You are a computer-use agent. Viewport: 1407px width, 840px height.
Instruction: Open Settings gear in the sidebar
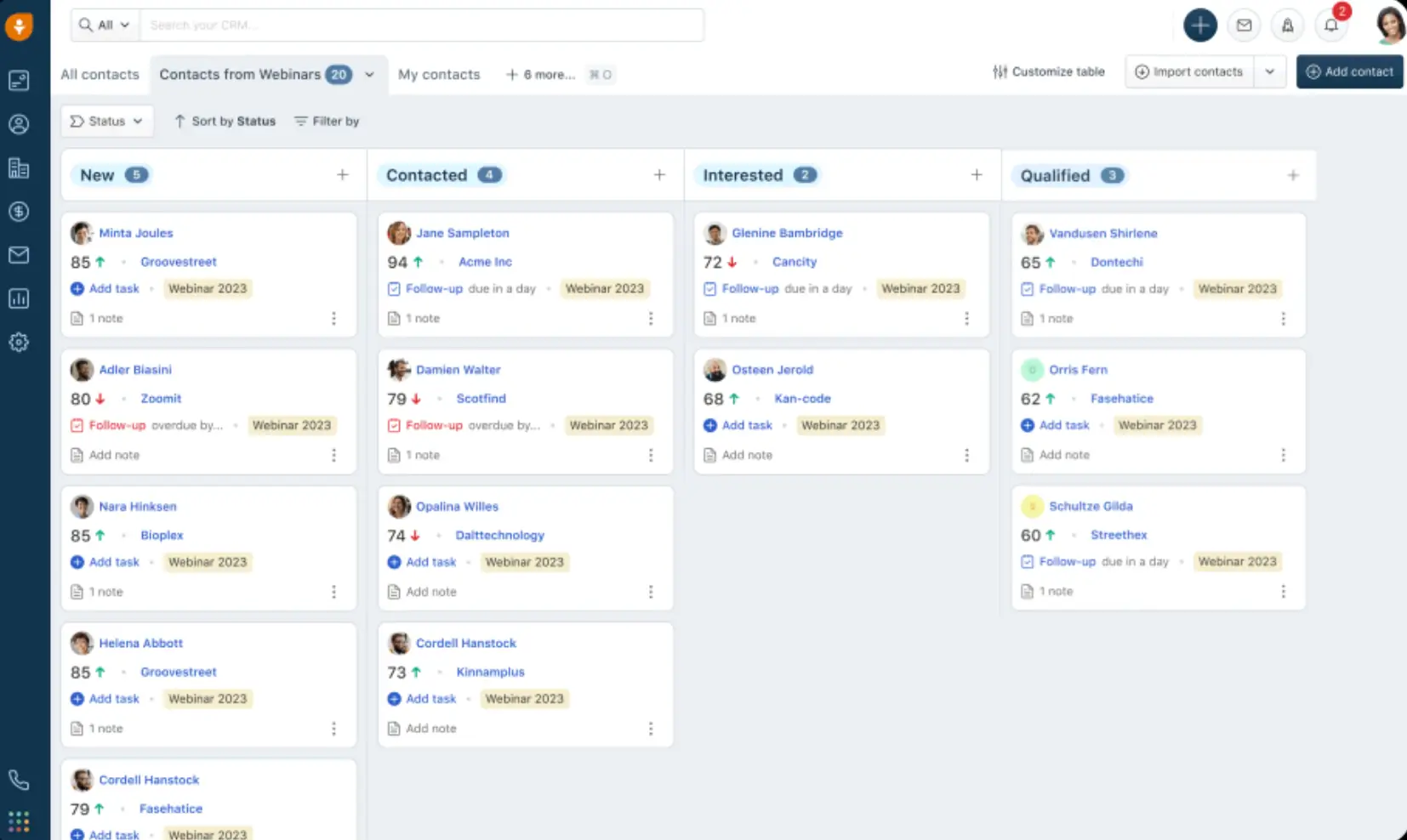coord(19,342)
